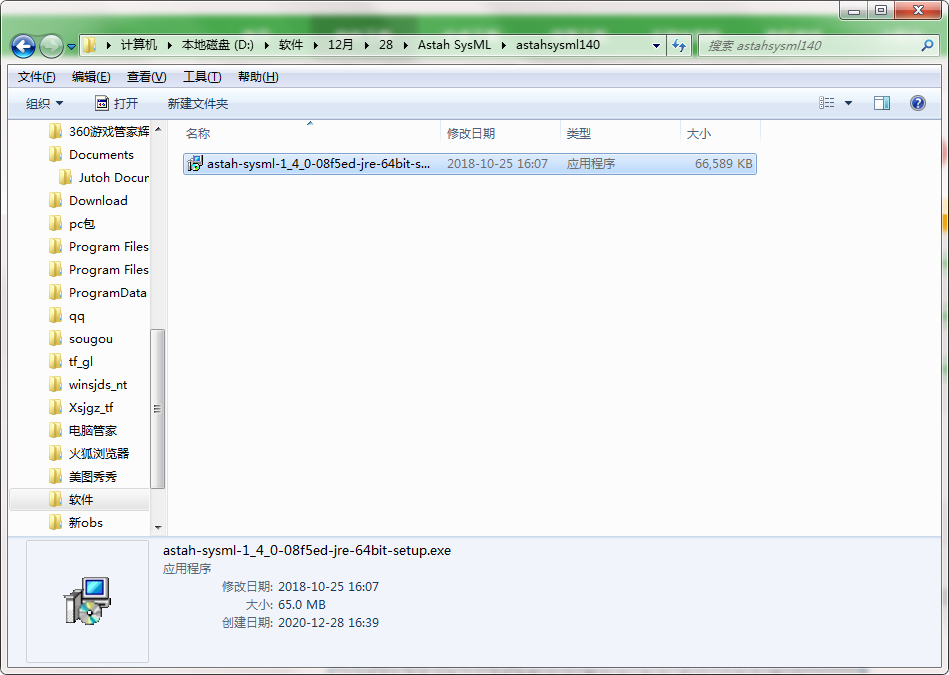Viewport: 949px width, 675px height.
Task: Click the Change your view icon
Action: point(825,102)
